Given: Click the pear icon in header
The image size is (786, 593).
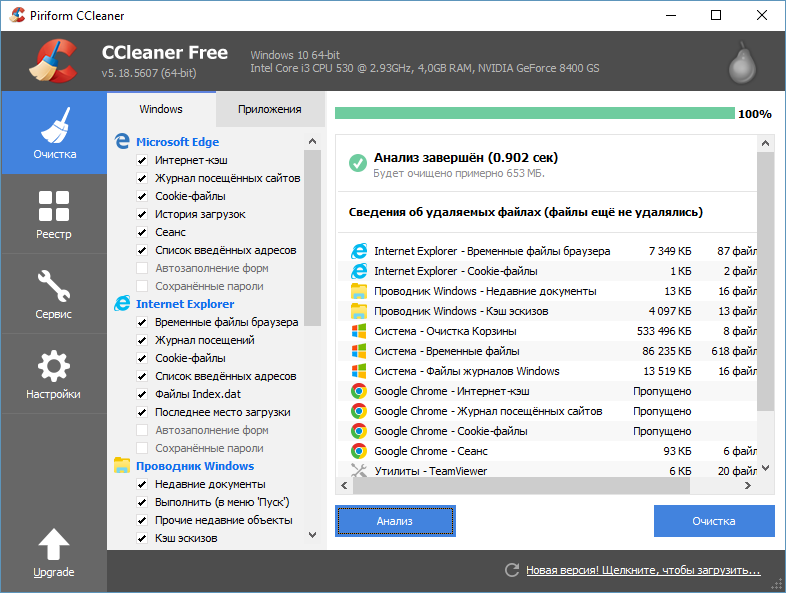Looking at the screenshot, I should click(x=742, y=63).
